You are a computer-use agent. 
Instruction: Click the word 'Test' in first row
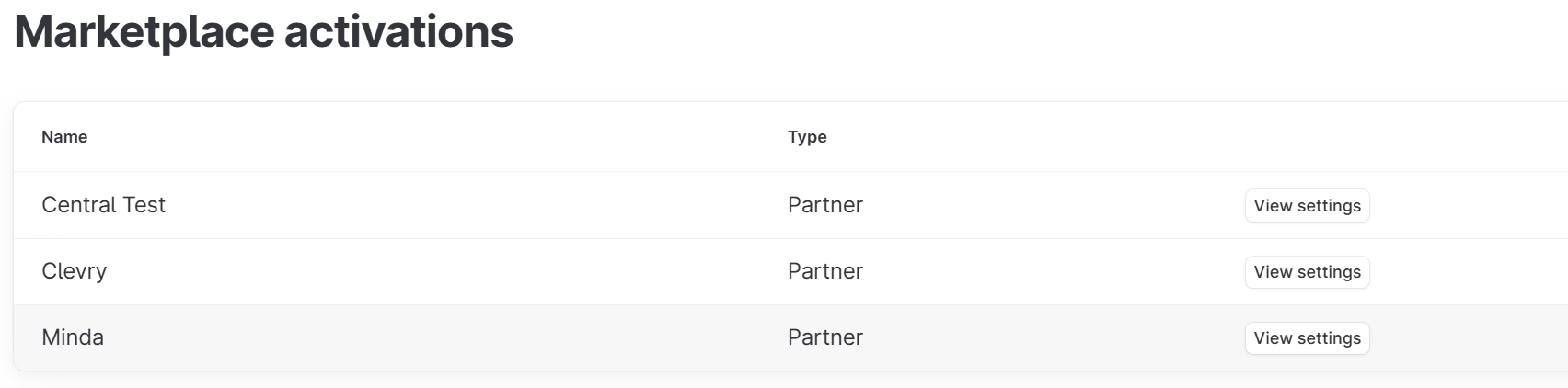[144, 205]
